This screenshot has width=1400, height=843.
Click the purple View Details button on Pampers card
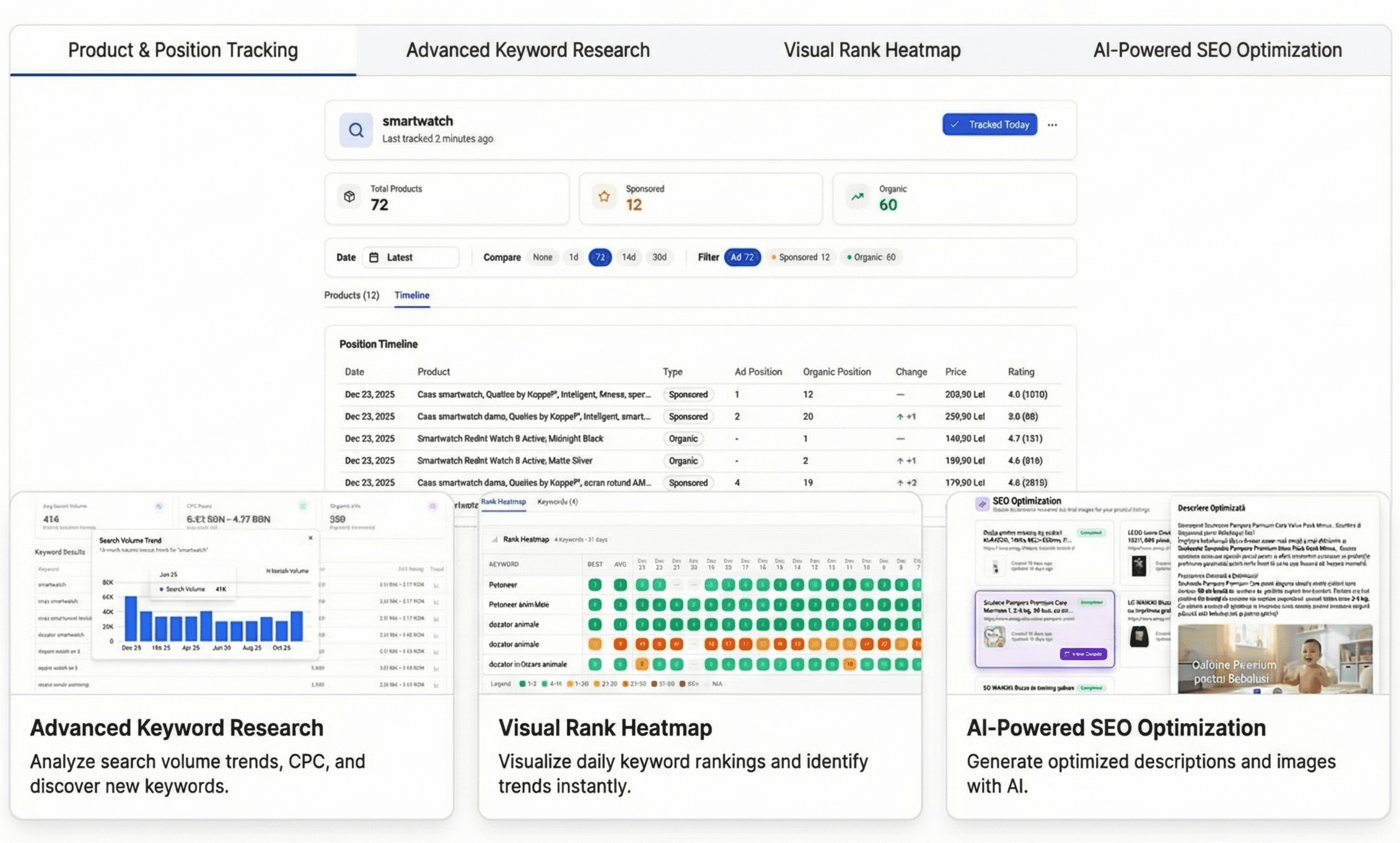pos(1084,654)
